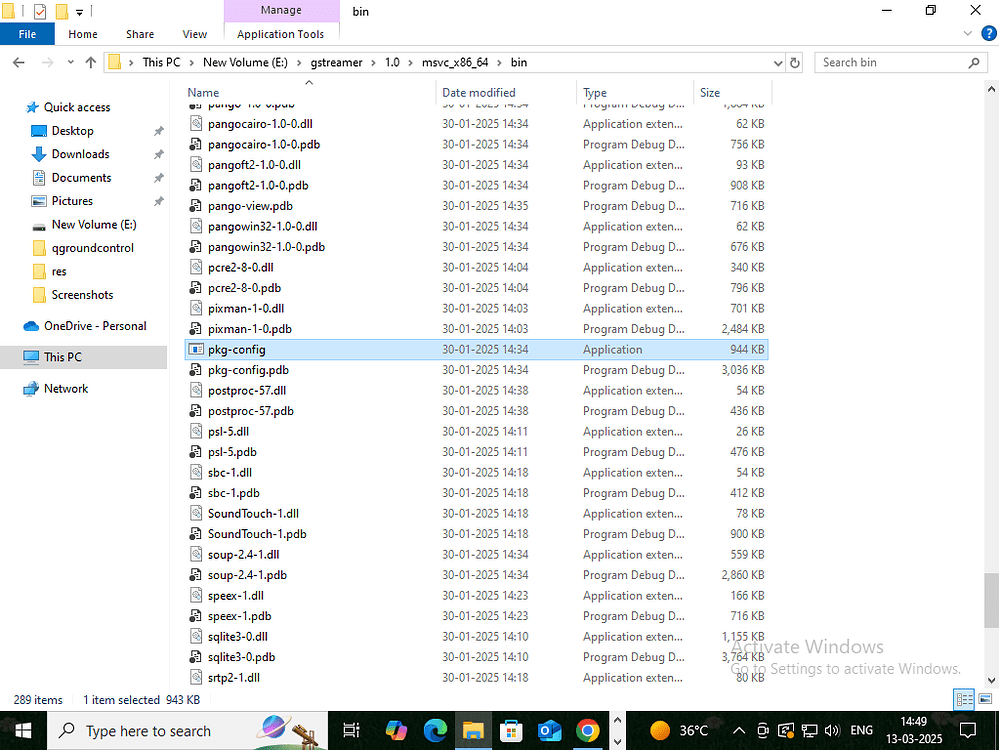Open the File menu

(x=27, y=33)
